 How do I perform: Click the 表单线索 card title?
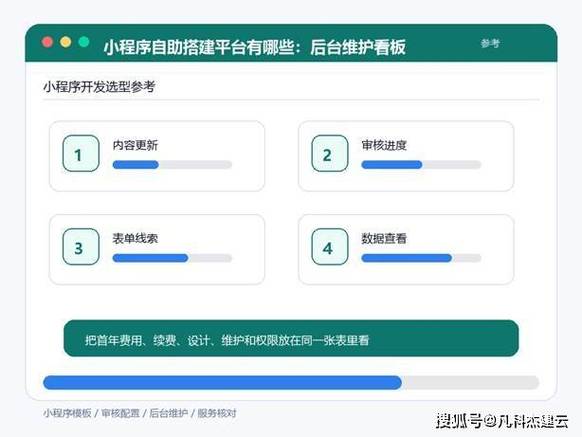pos(135,238)
